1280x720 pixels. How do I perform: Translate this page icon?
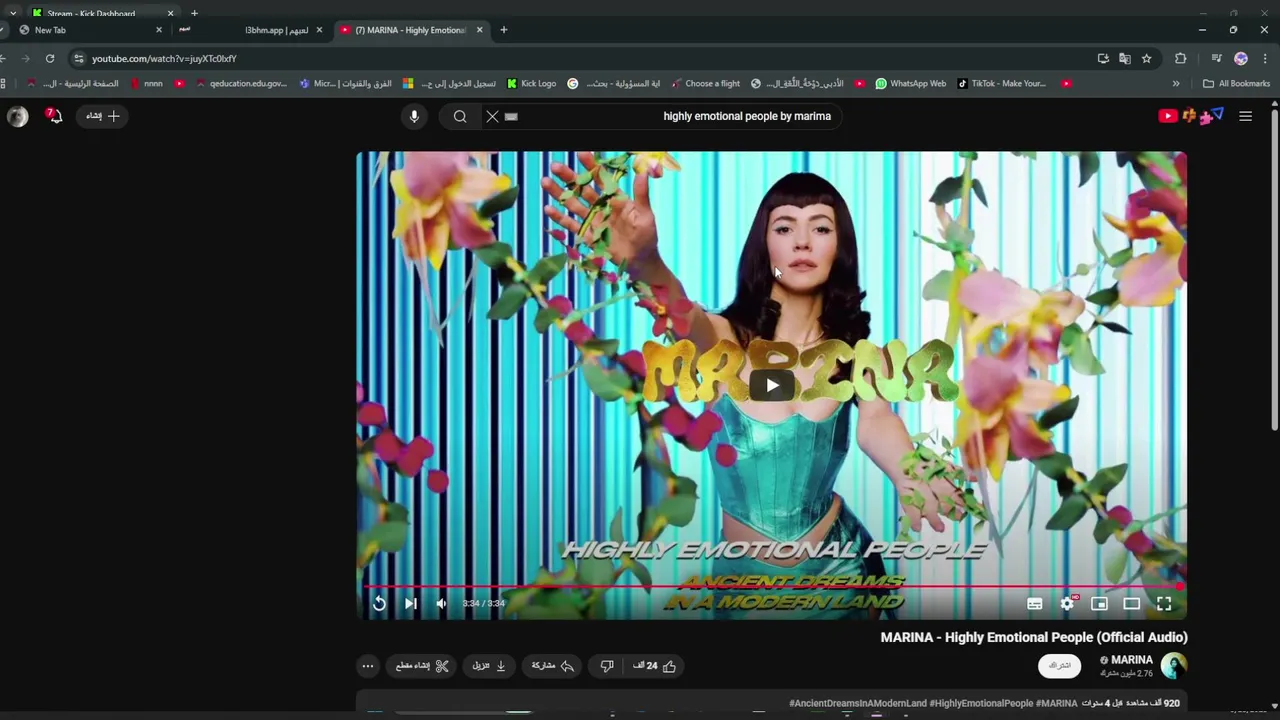(1125, 58)
